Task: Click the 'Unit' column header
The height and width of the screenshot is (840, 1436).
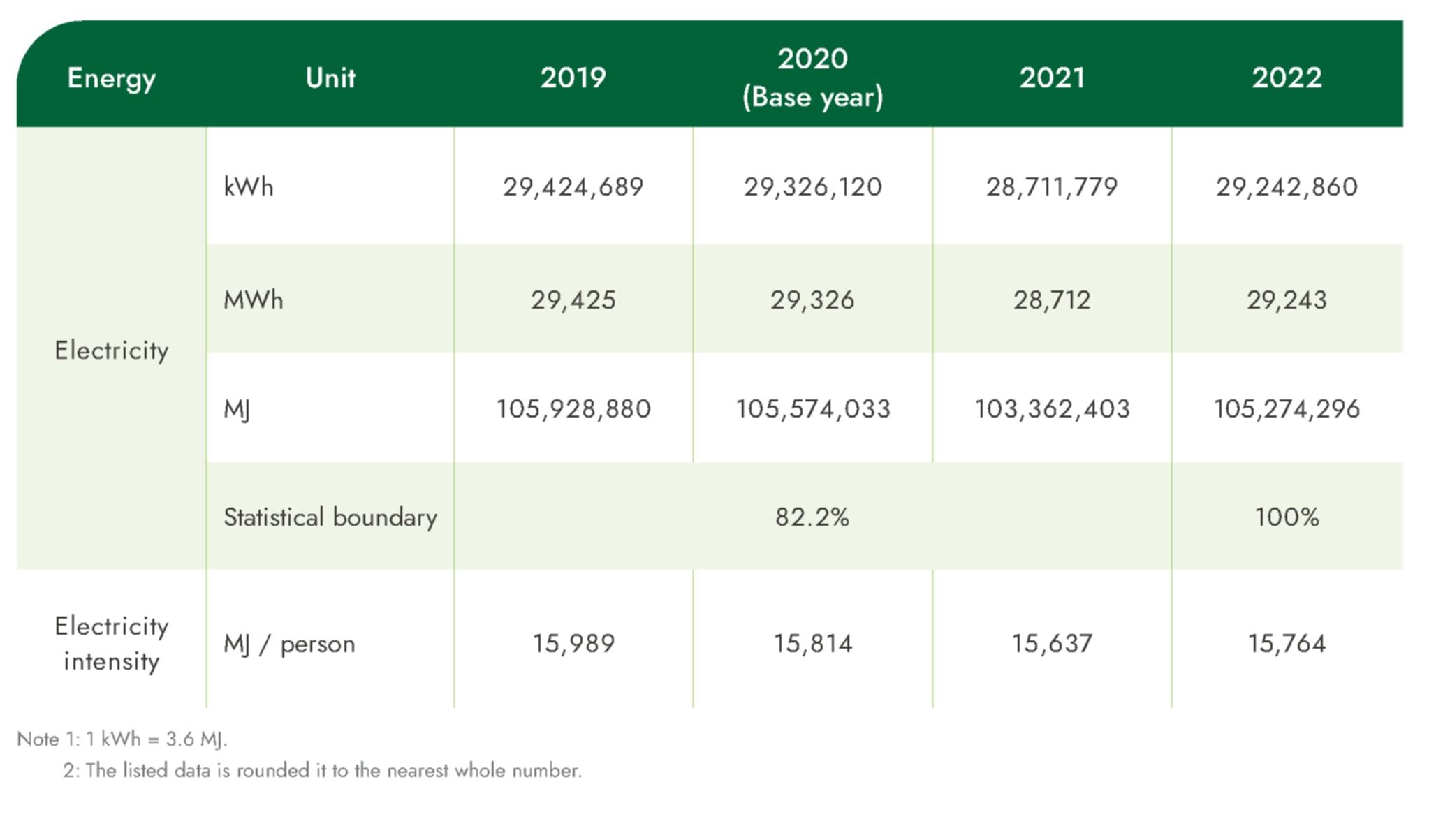Action: 330,78
